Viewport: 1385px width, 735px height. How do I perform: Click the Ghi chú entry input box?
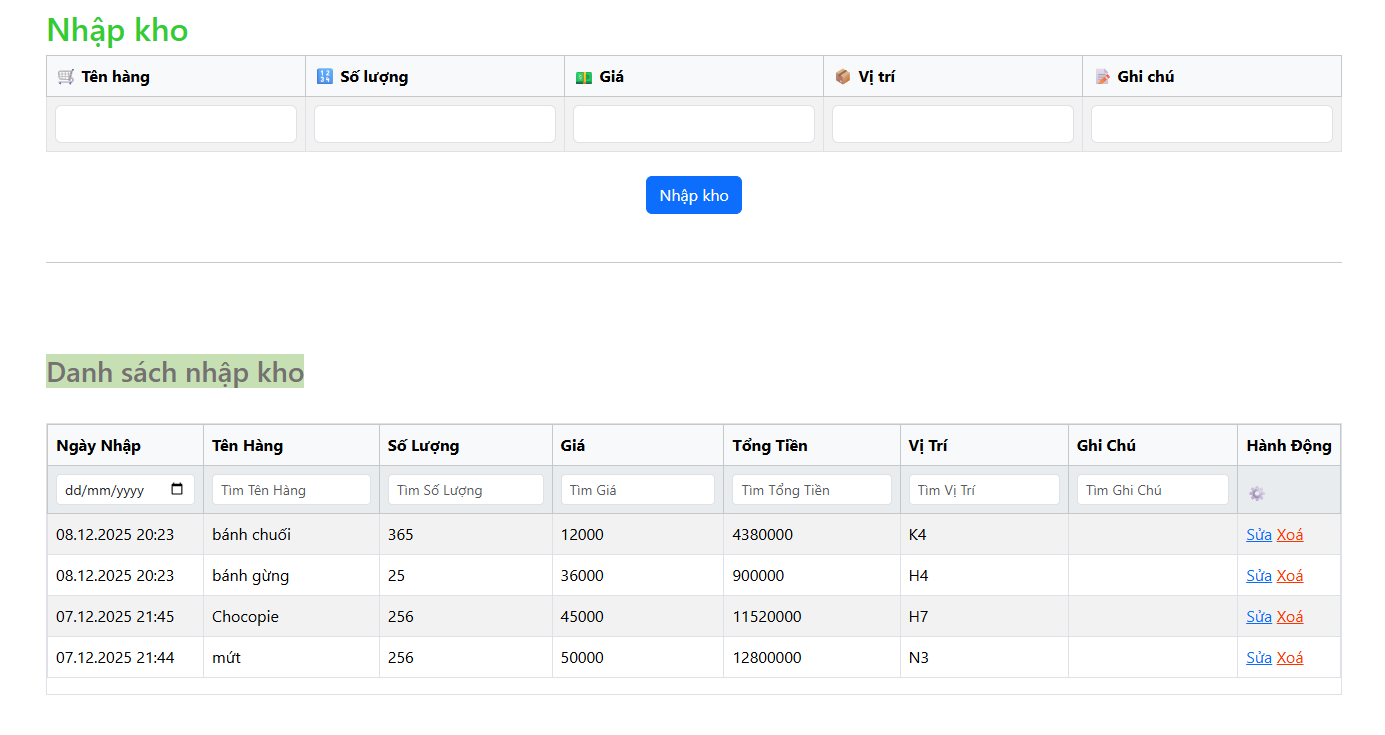[x=1211, y=125]
